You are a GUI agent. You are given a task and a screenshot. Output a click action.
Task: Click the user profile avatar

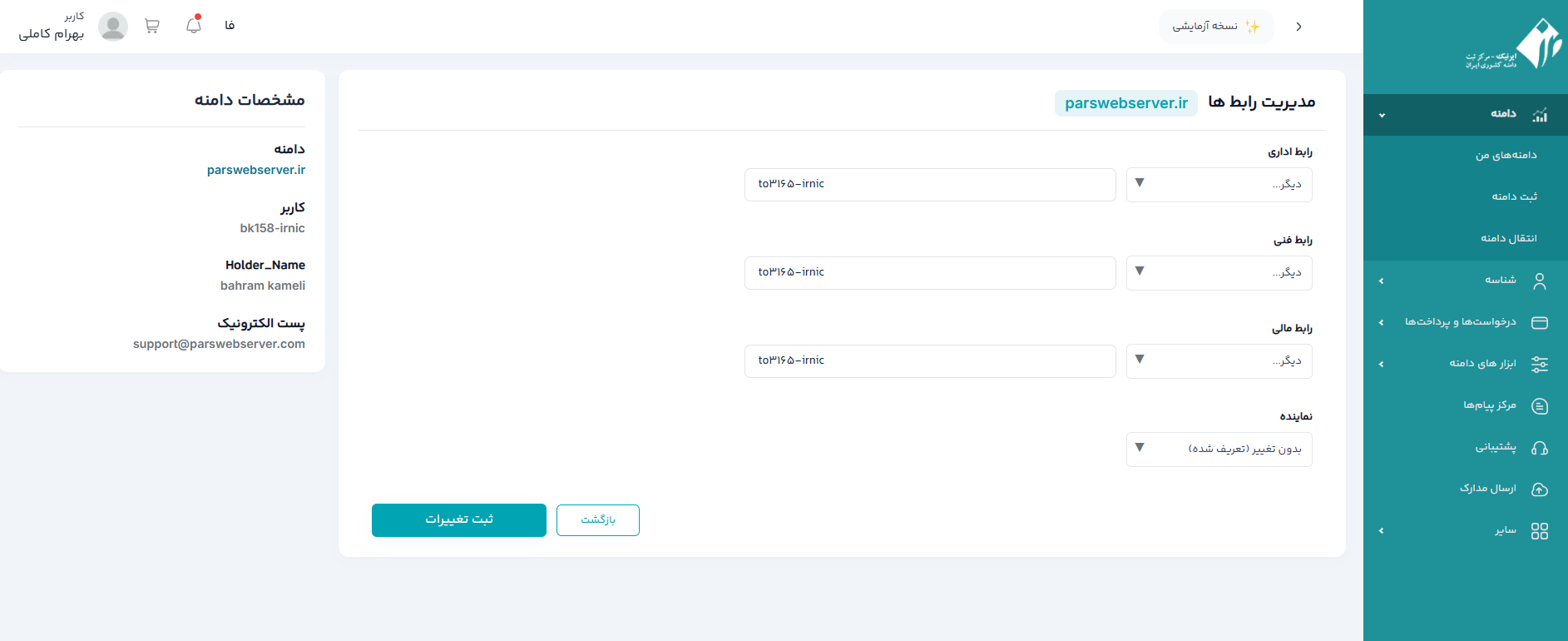click(x=113, y=27)
